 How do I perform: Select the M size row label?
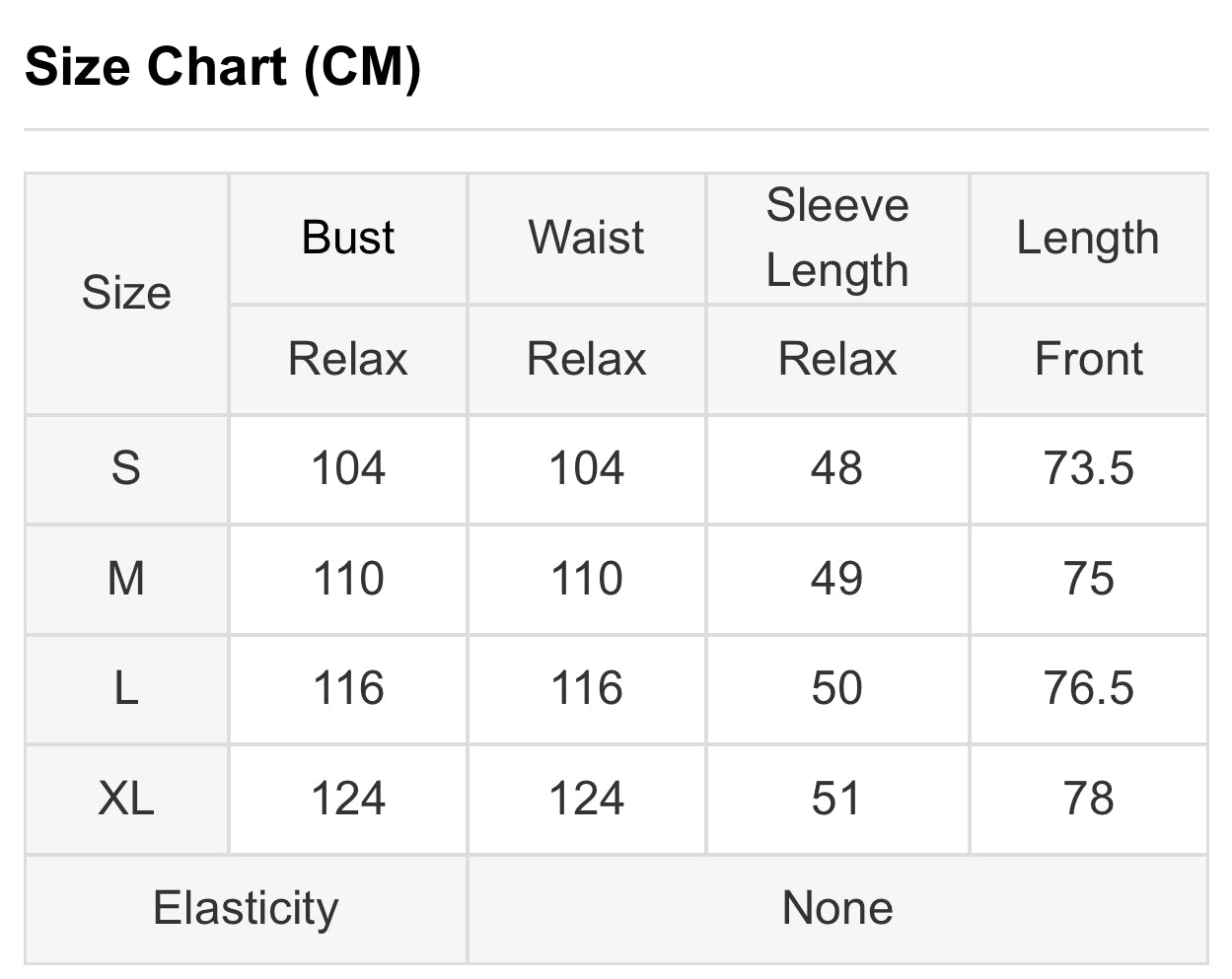[x=126, y=579]
